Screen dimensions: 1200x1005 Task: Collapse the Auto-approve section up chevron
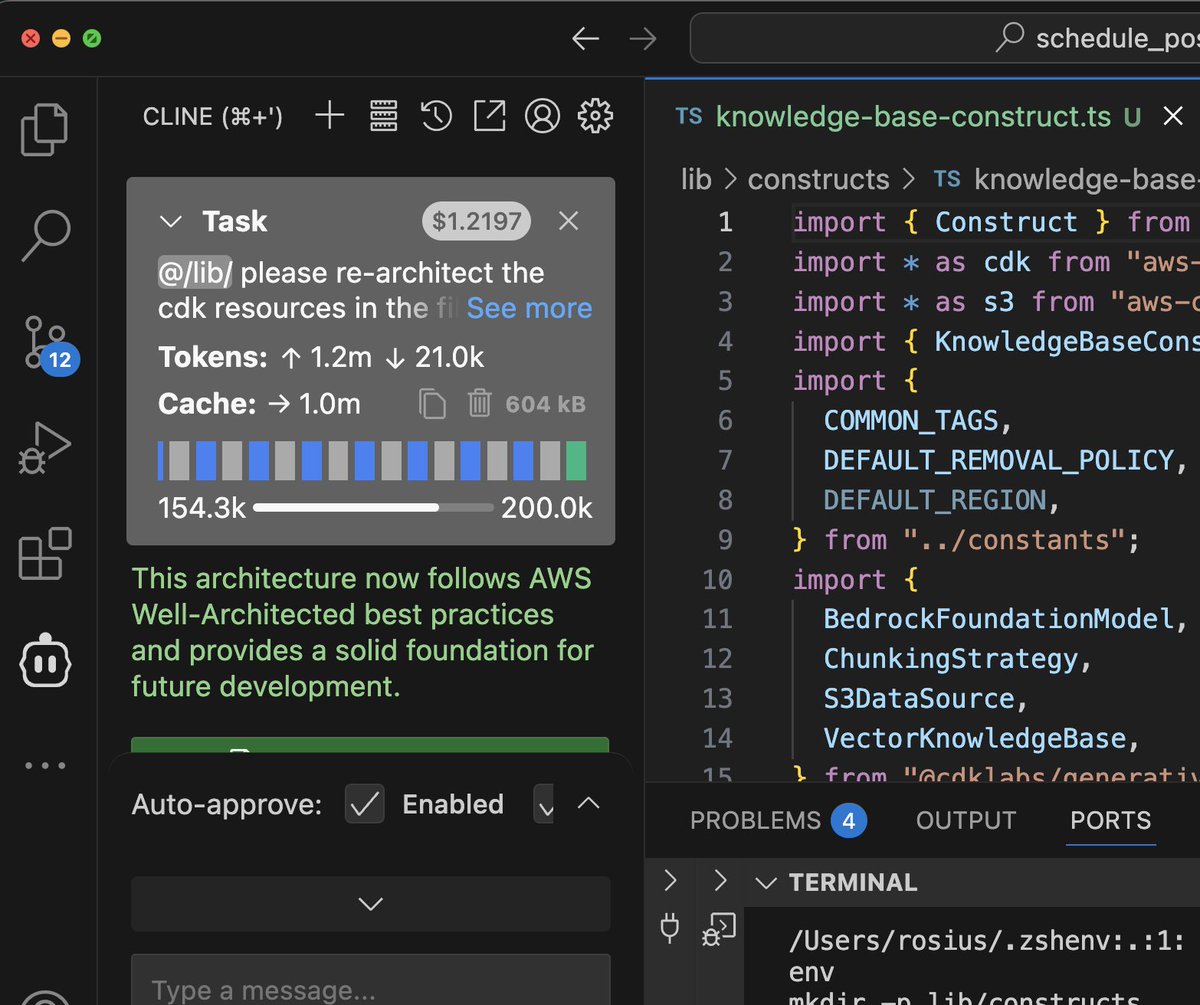click(x=589, y=803)
